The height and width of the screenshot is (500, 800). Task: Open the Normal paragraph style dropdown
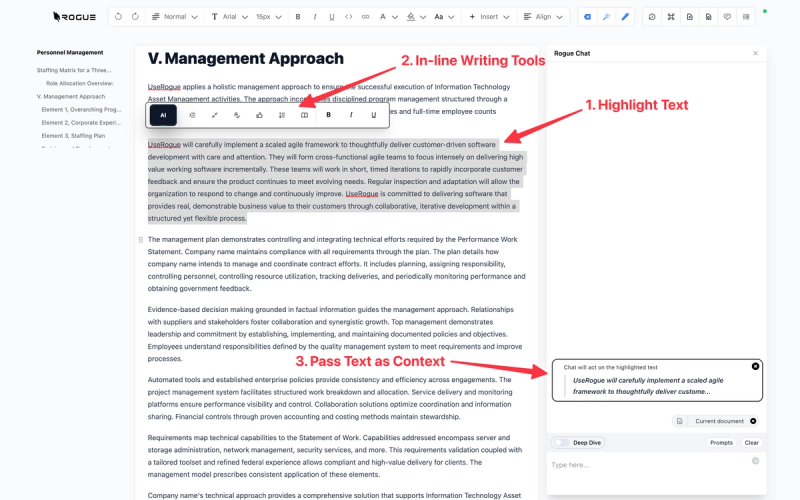click(174, 17)
